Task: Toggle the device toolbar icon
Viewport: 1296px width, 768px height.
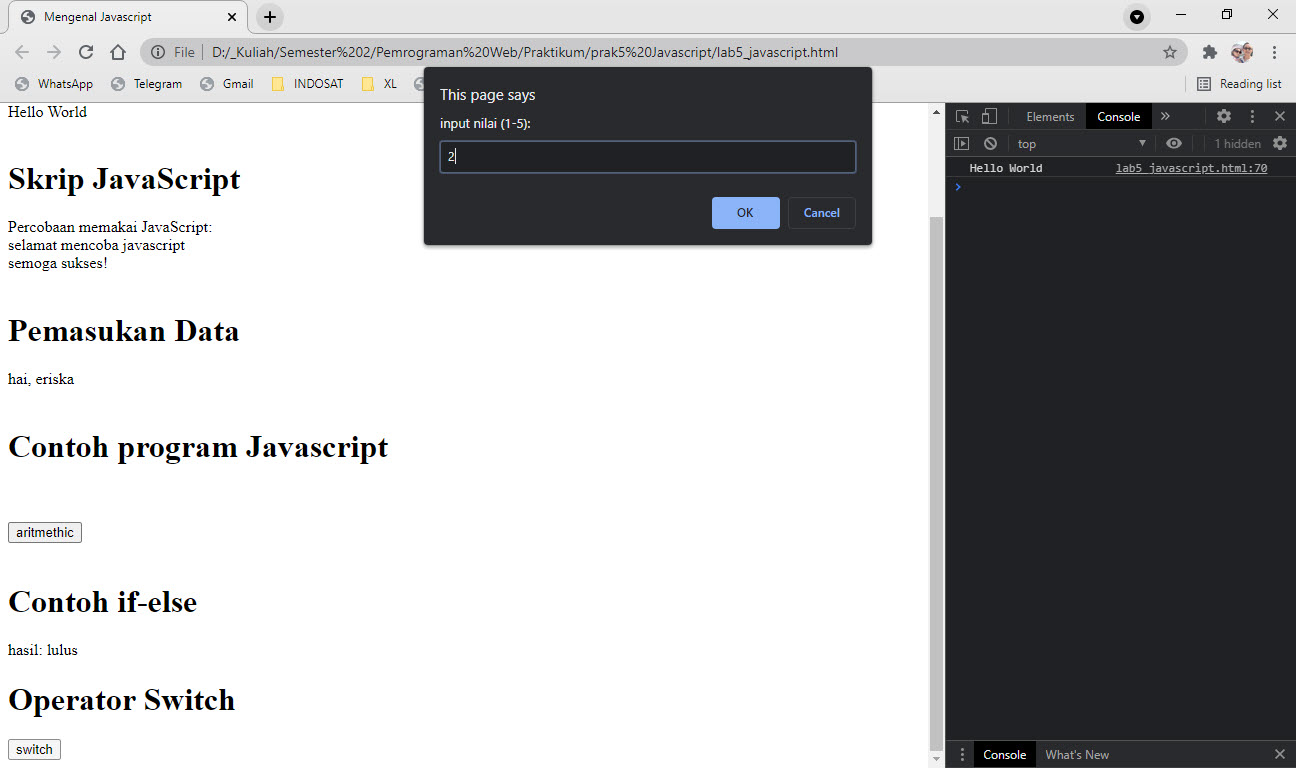Action: pyautogui.click(x=988, y=116)
